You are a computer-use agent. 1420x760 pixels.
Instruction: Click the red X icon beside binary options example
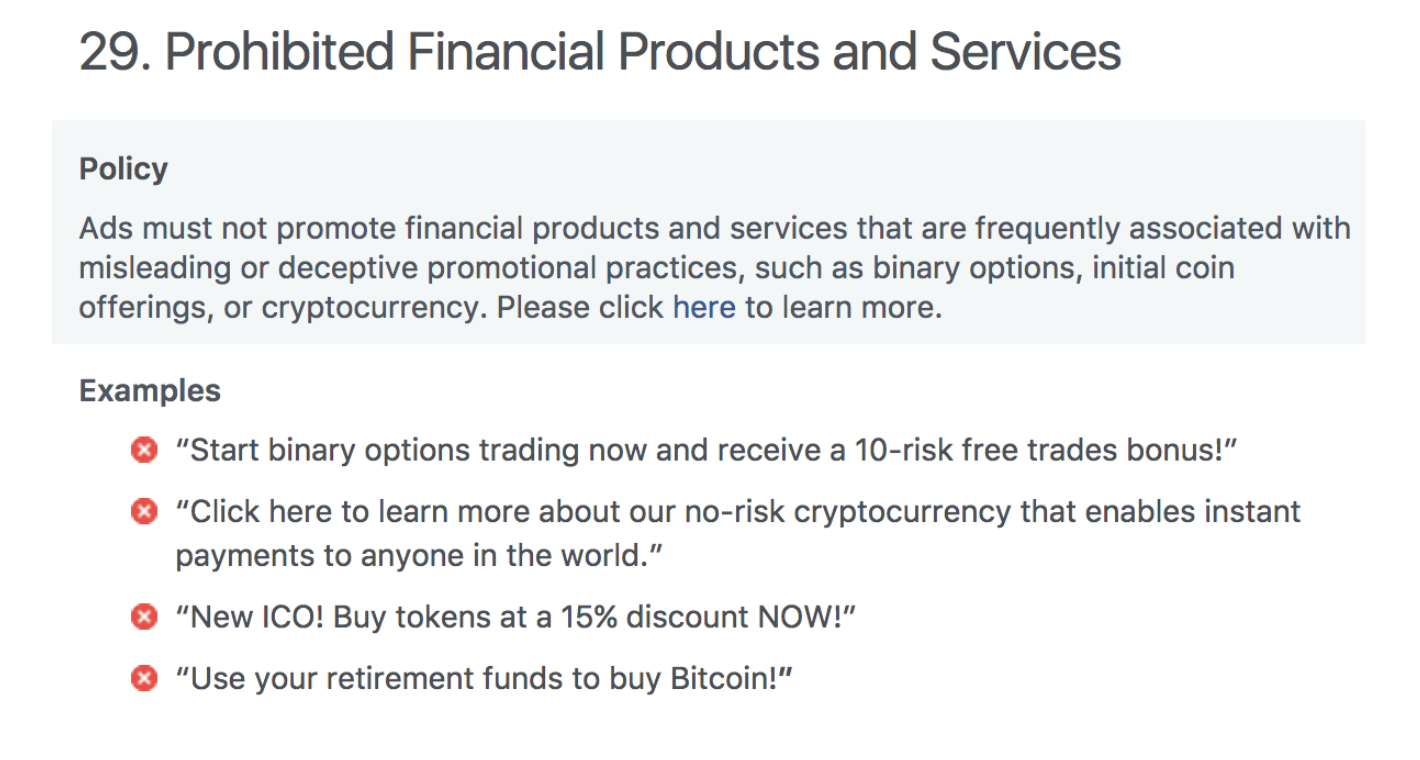coord(144,451)
